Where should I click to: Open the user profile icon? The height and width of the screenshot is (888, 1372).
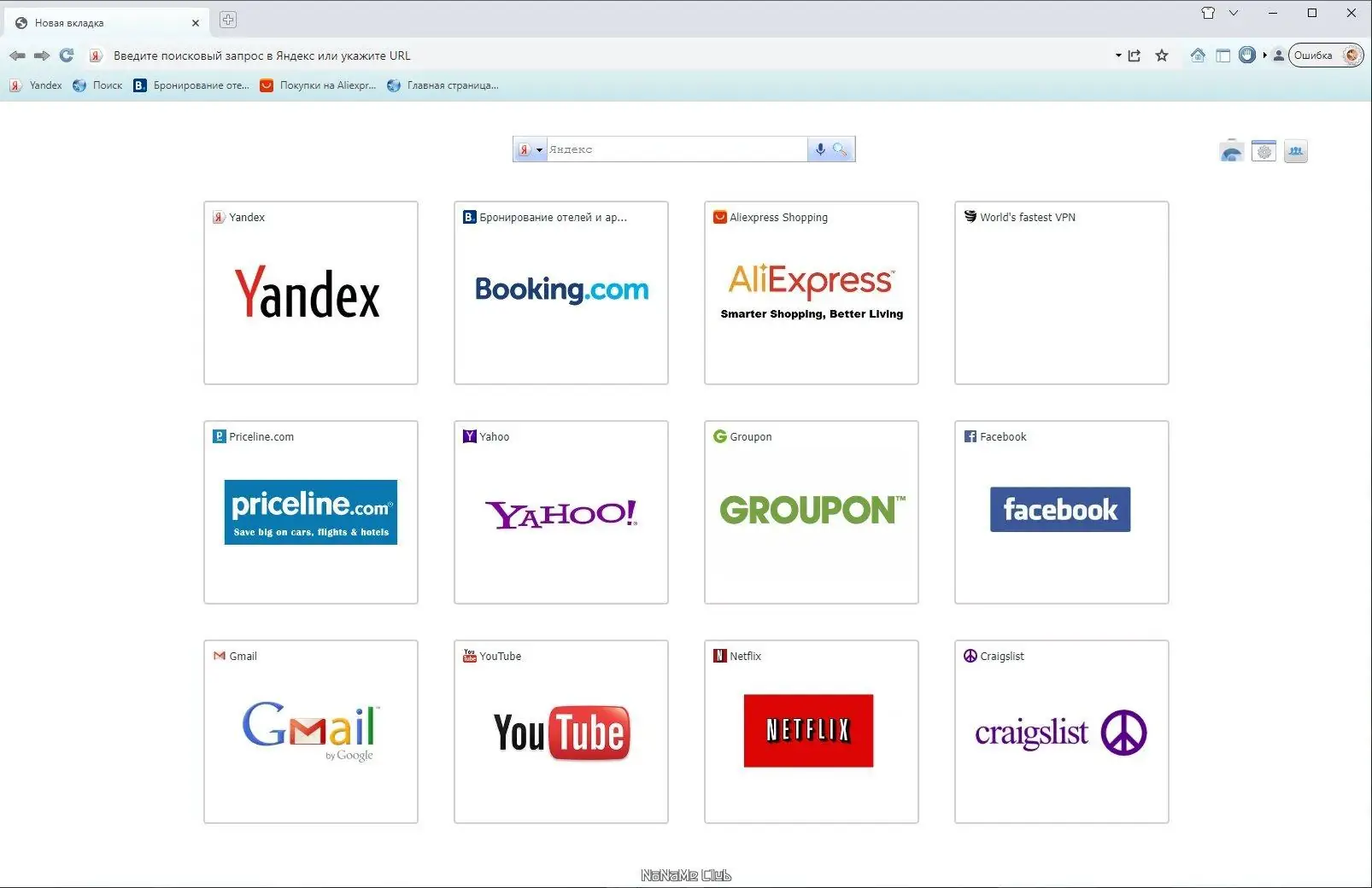1278,55
